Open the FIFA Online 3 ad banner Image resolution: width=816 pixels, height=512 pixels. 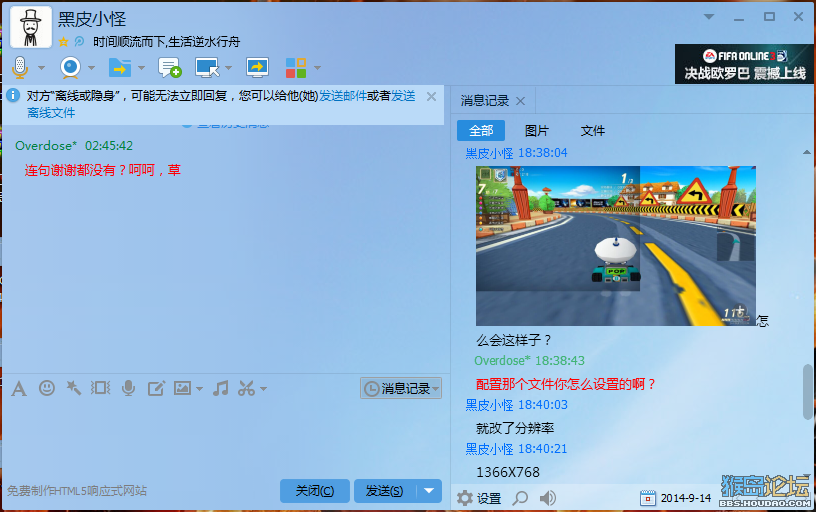point(744,64)
